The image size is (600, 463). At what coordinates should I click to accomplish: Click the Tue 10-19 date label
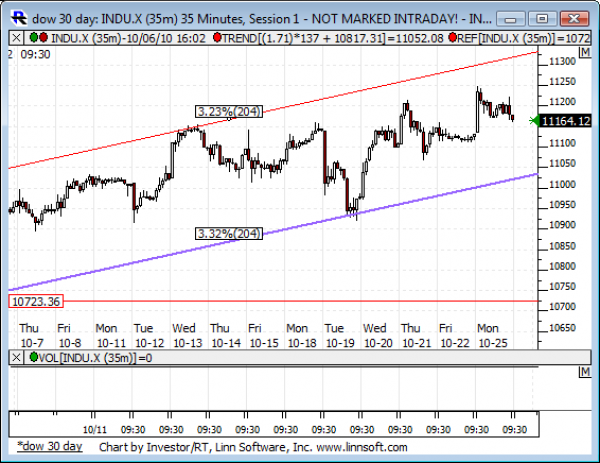point(340,336)
